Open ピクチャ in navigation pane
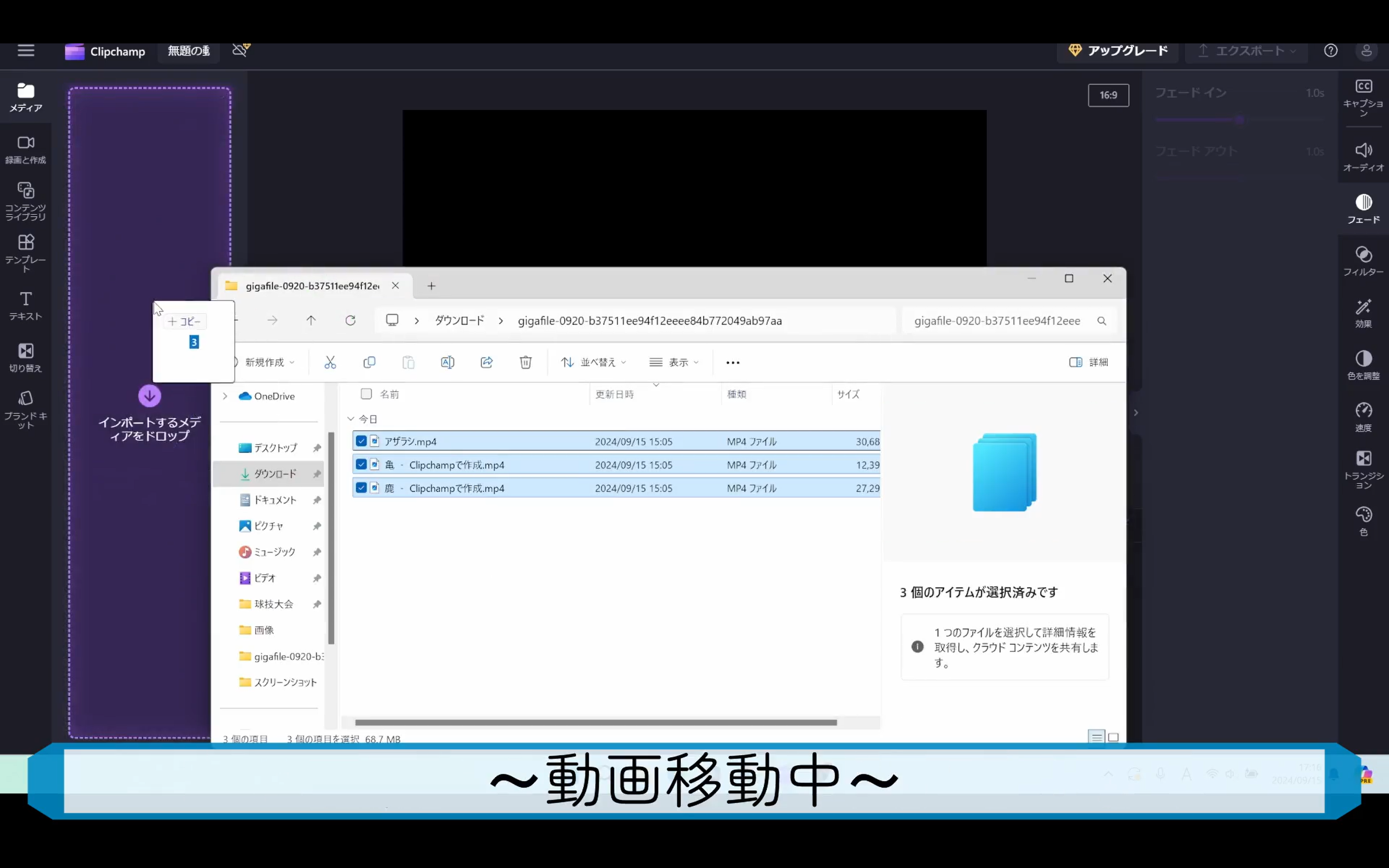This screenshot has width=1389, height=868. [268, 526]
